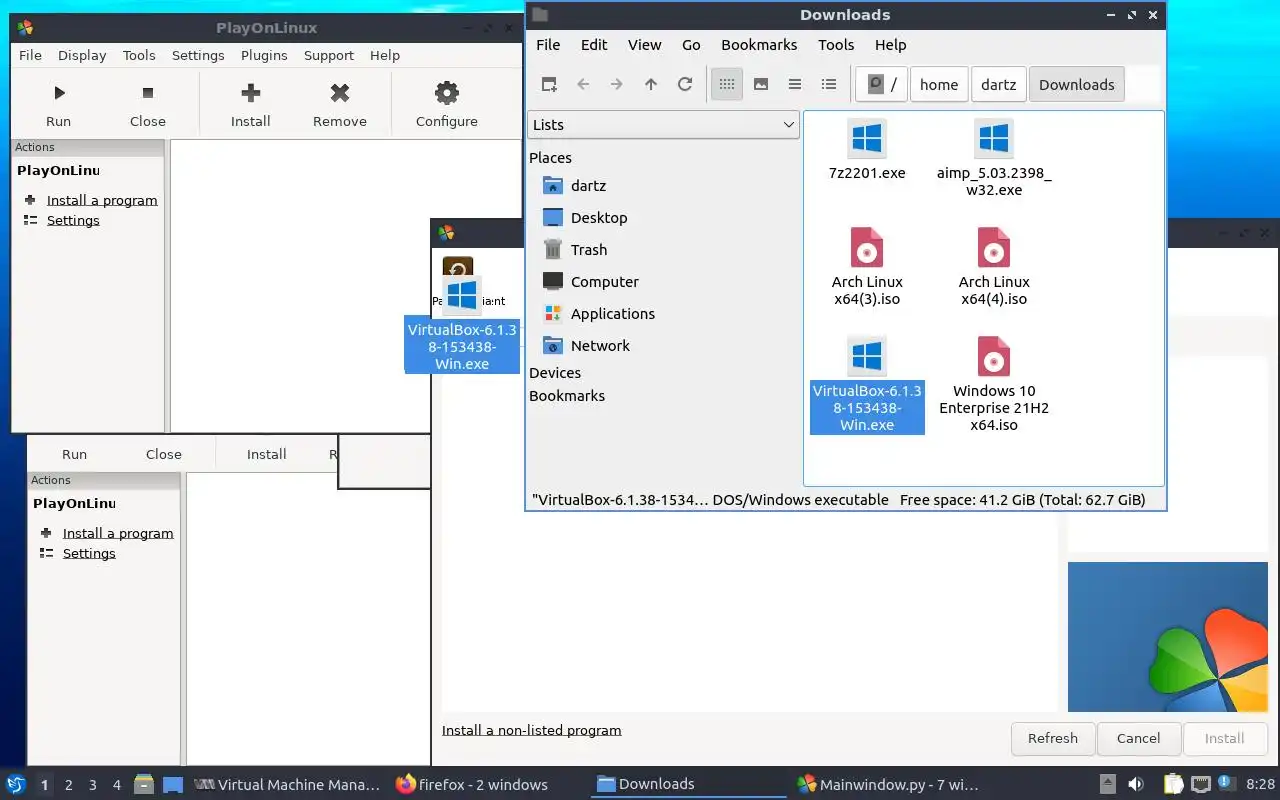The height and width of the screenshot is (800, 1280).
Task: Select the aimp_5.03.2398_w32.exe file icon
Action: point(994,138)
